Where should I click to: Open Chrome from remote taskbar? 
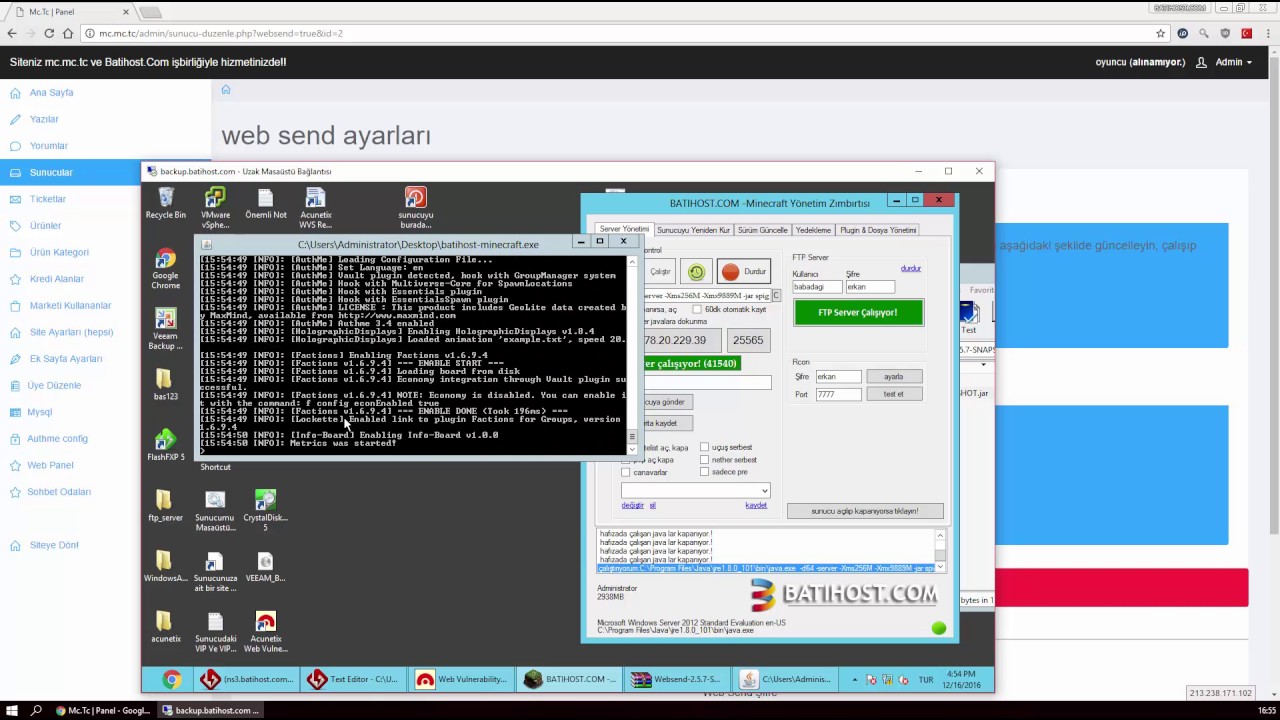click(x=172, y=680)
